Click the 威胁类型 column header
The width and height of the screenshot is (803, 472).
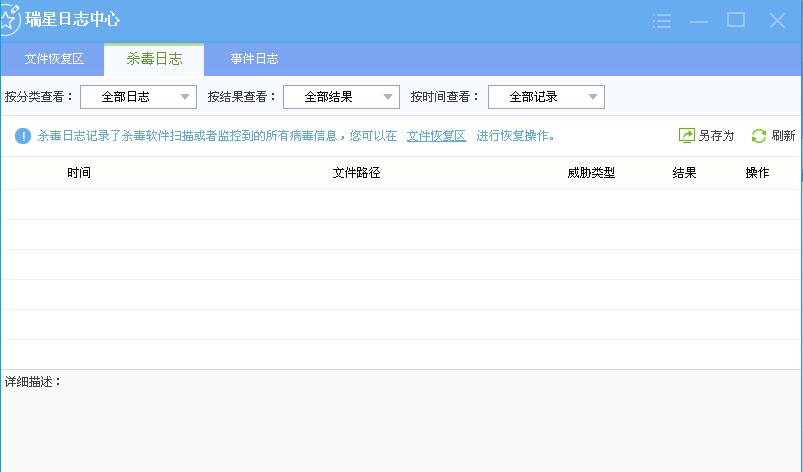point(591,173)
